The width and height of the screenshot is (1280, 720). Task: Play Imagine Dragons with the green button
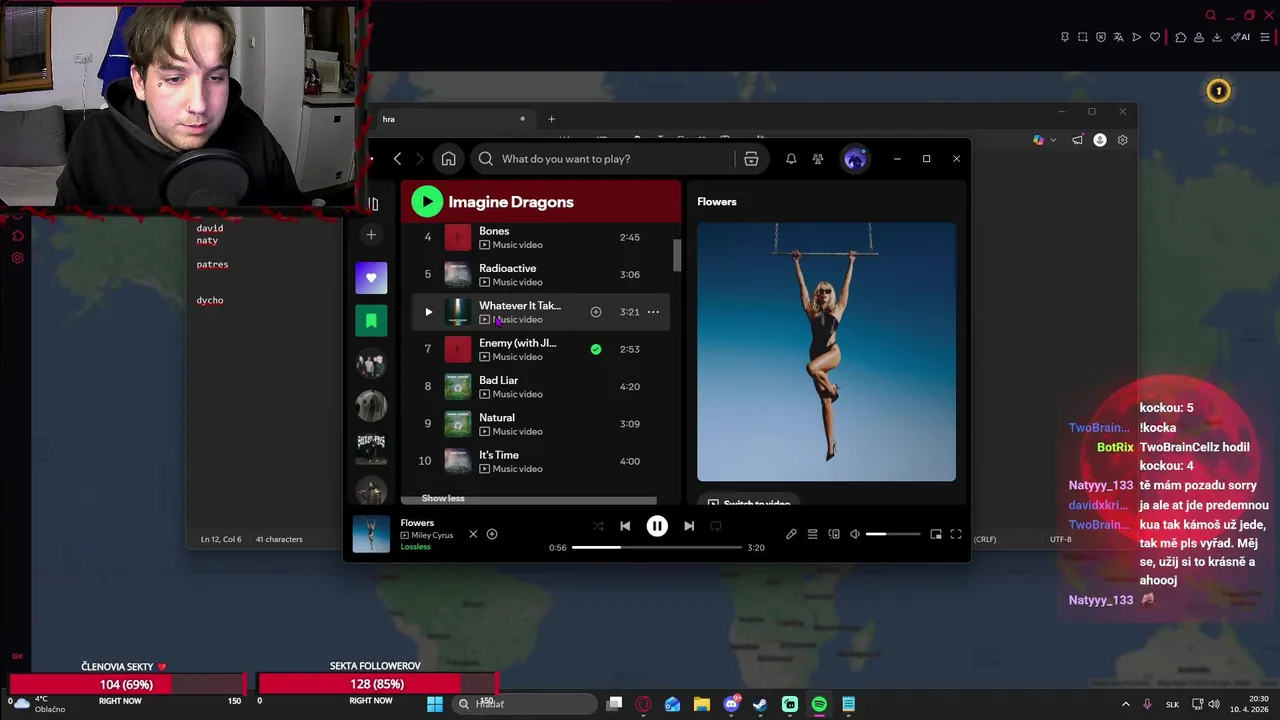tap(427, 202)
